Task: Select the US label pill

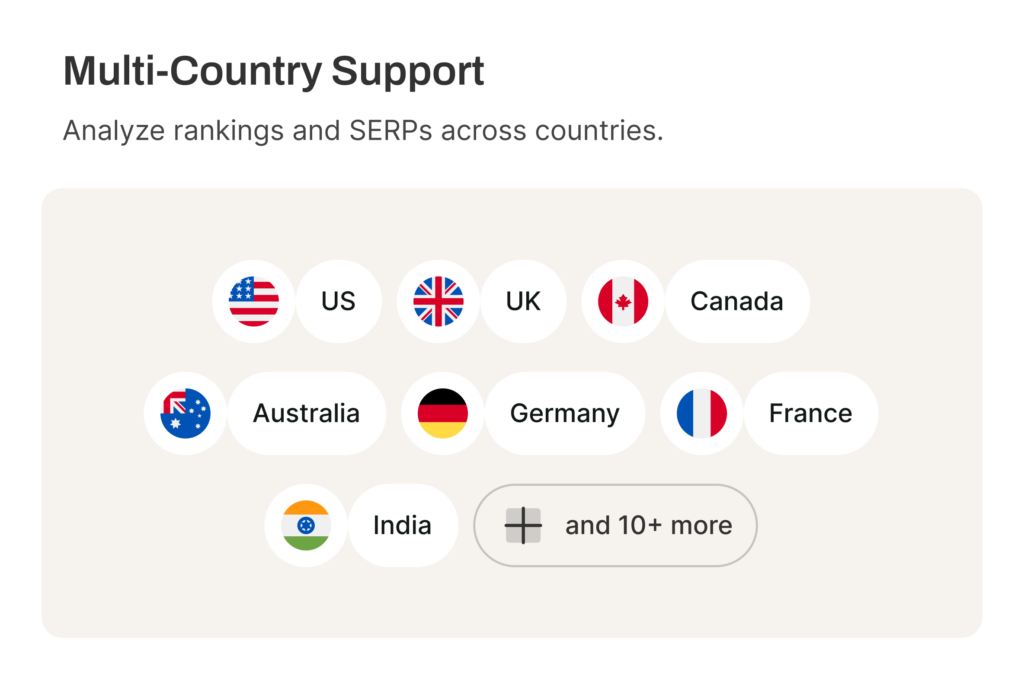Action: [338, 301]
